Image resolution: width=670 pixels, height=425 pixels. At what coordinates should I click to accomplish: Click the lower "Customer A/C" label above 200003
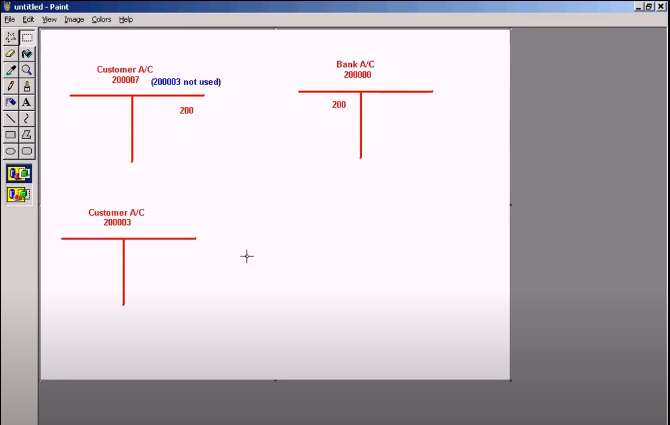click(x=116, y=213)
